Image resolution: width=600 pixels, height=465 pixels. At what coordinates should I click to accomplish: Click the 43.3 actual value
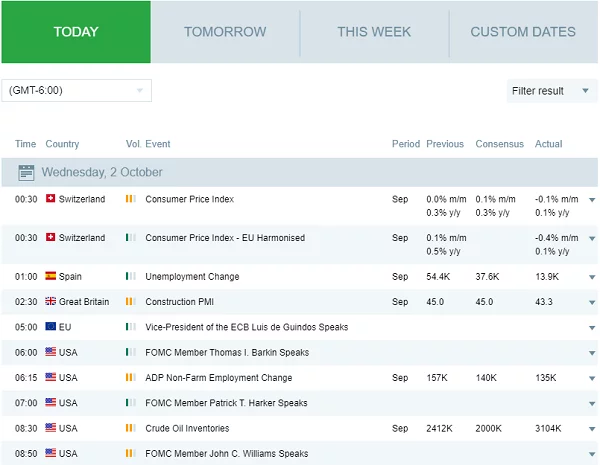coord(544,302)
